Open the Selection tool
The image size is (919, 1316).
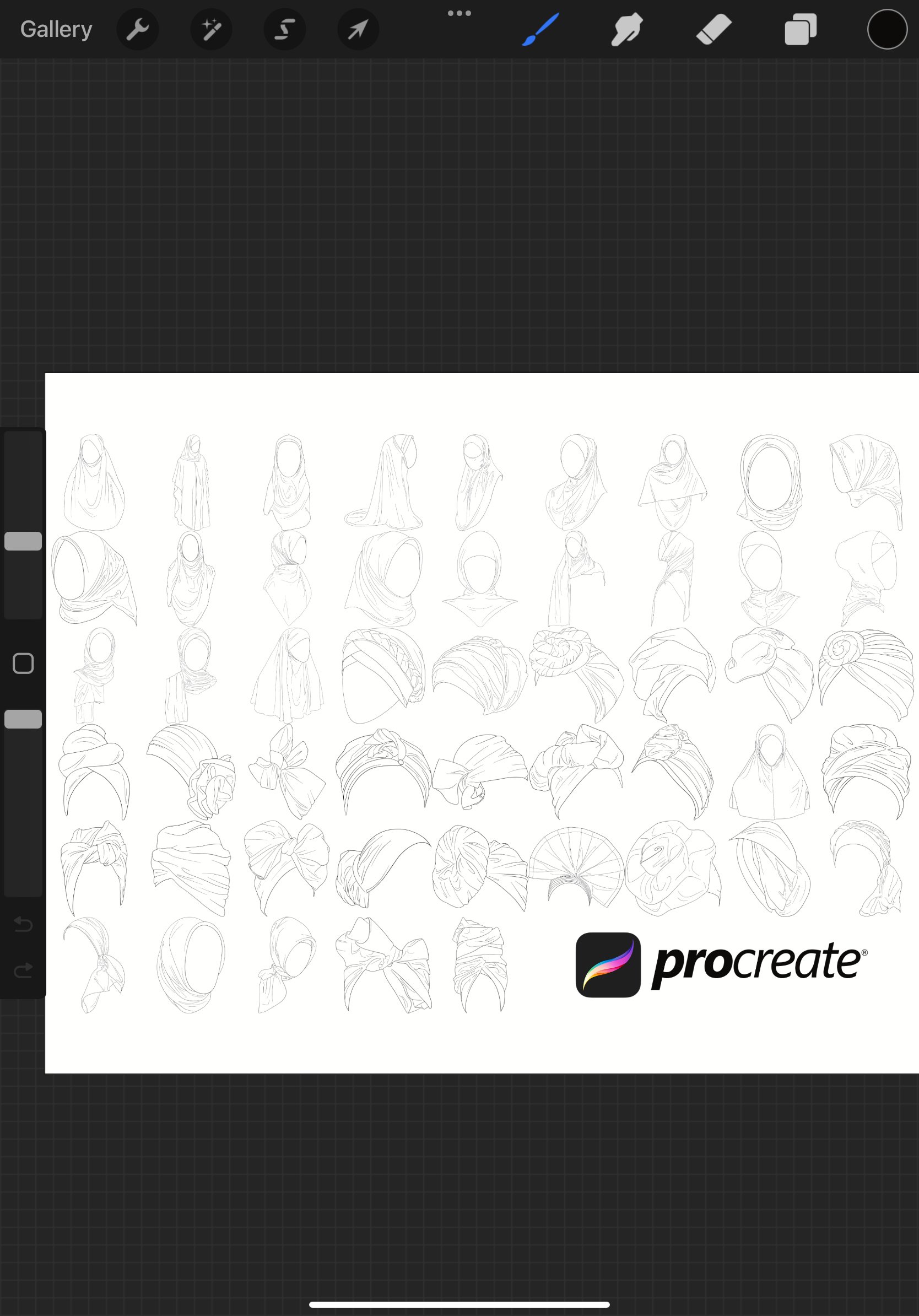click(285, 29)
